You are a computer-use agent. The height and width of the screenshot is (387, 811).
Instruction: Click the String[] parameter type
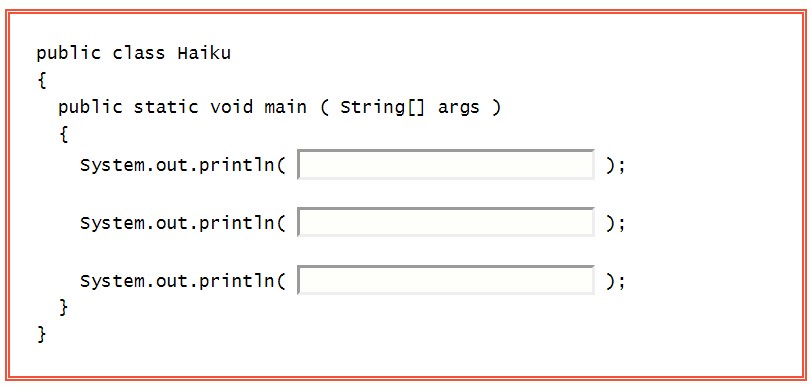coord(382,107)
